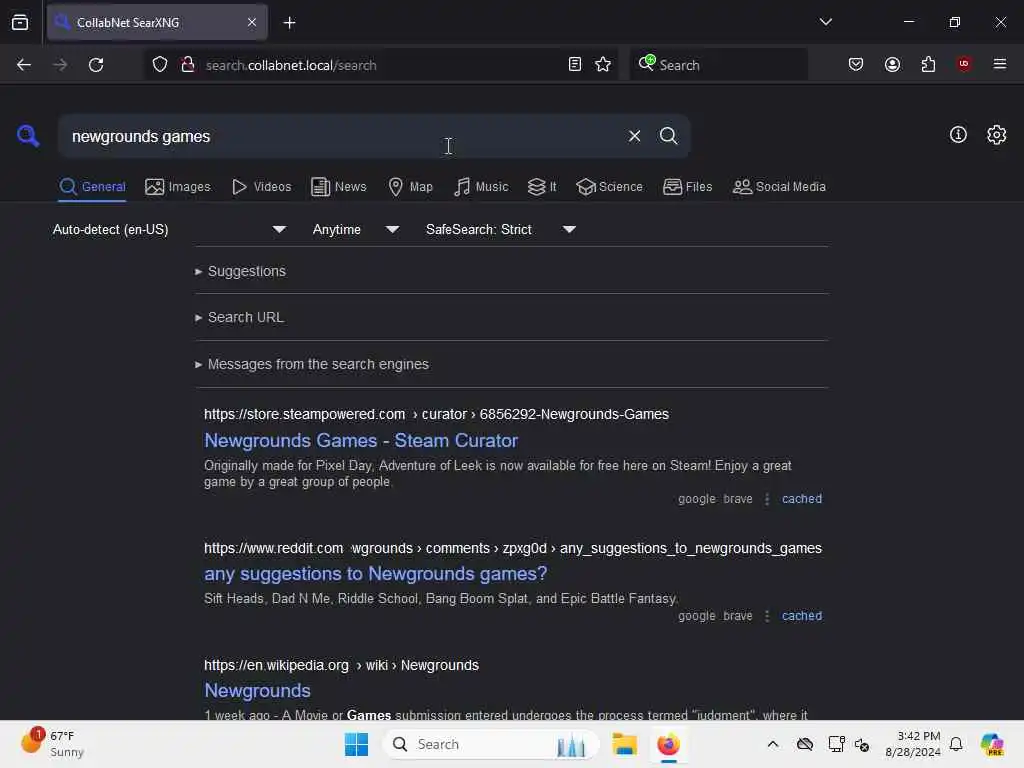Open the Windows Start menu

click(x=357, y=744)
